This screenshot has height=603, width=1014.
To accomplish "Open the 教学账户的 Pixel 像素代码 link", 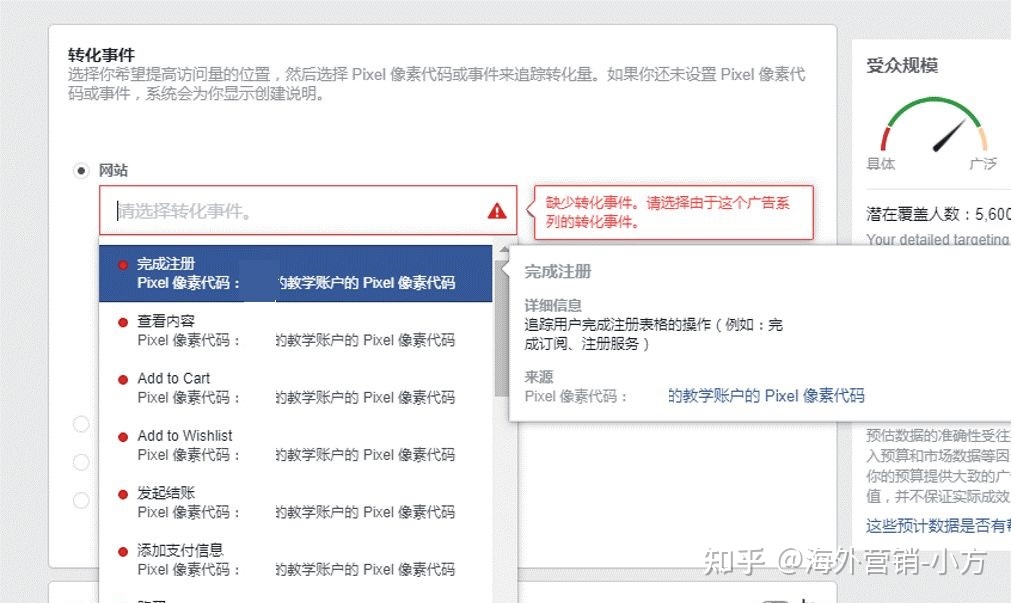I will (x=766, y=396).
